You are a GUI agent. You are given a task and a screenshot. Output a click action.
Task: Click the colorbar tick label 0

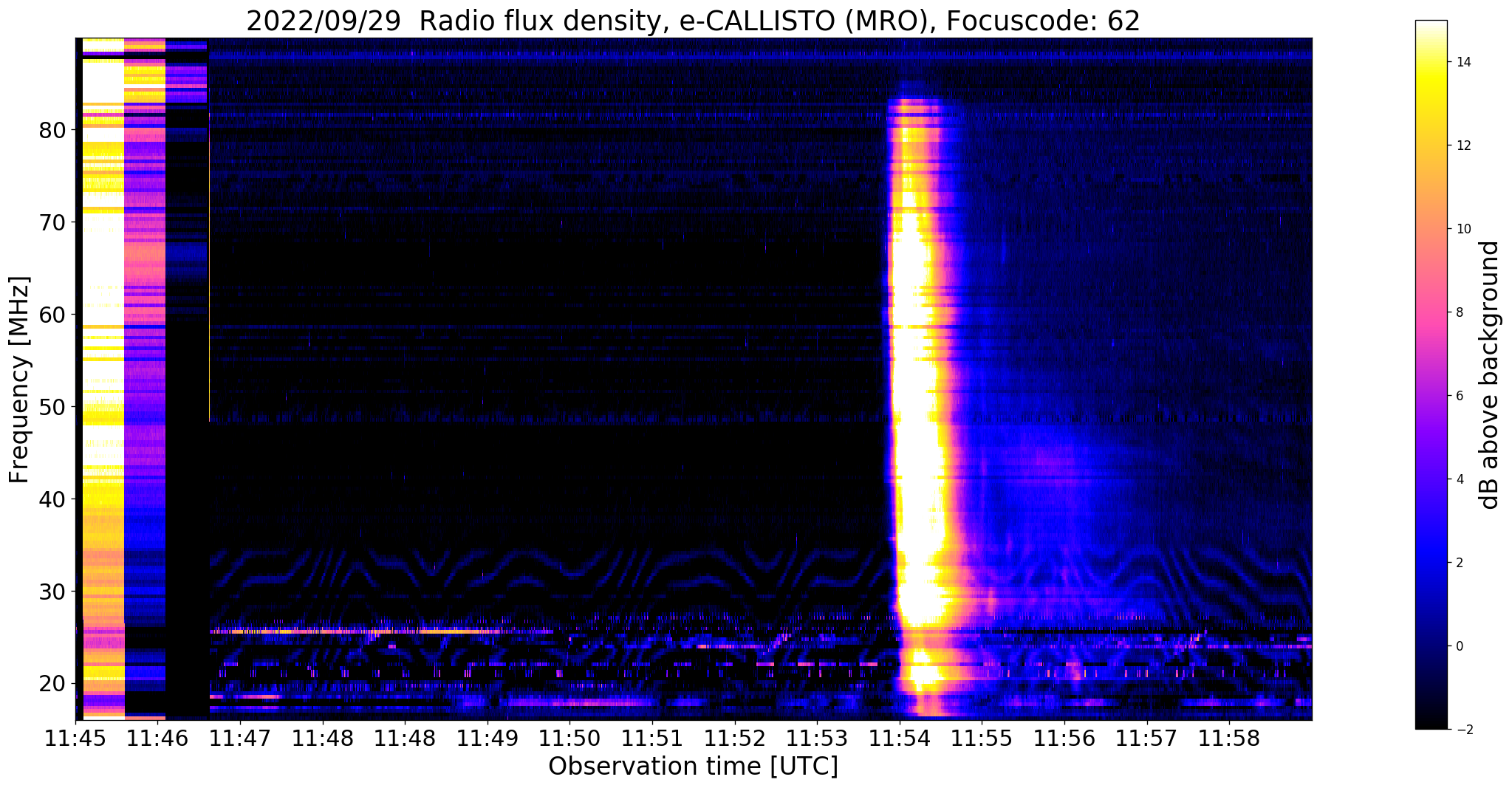coord(1459,646)
